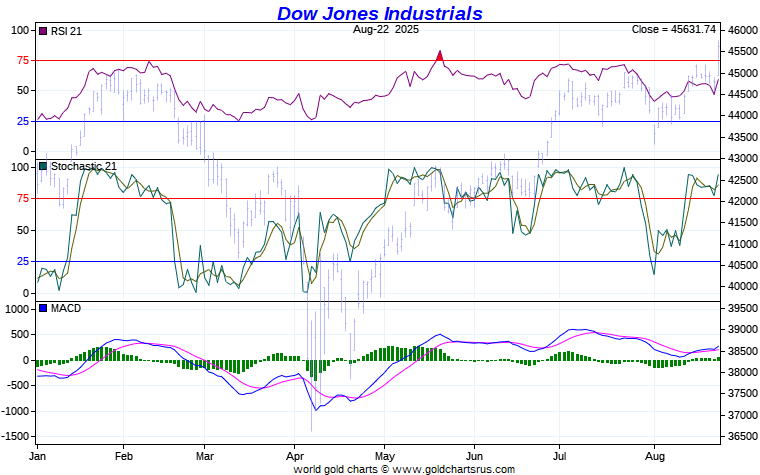Image resolution: width=760 pixels, height=475 pixels.
Task: Click the Apr month label on x-axis
Action: point(295,456)
